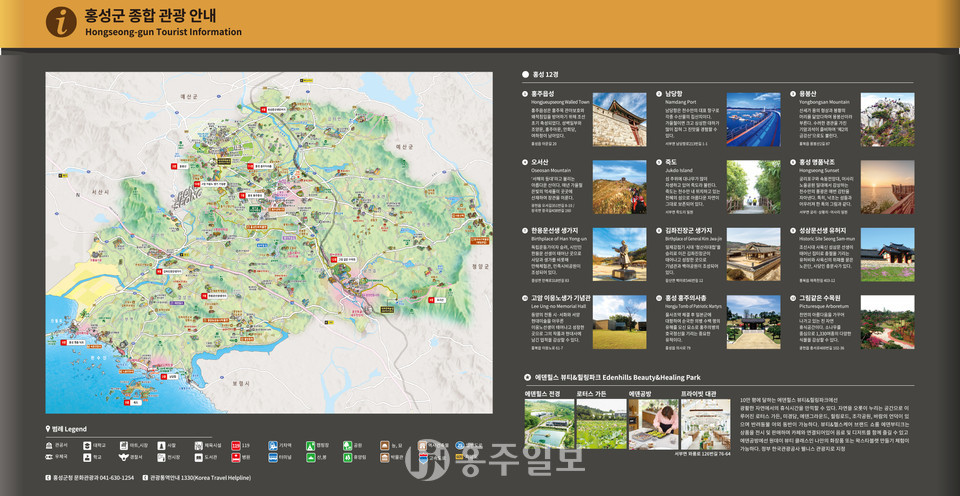
Task: Click the orange information 'i' icon
Action: click(62, 21)
